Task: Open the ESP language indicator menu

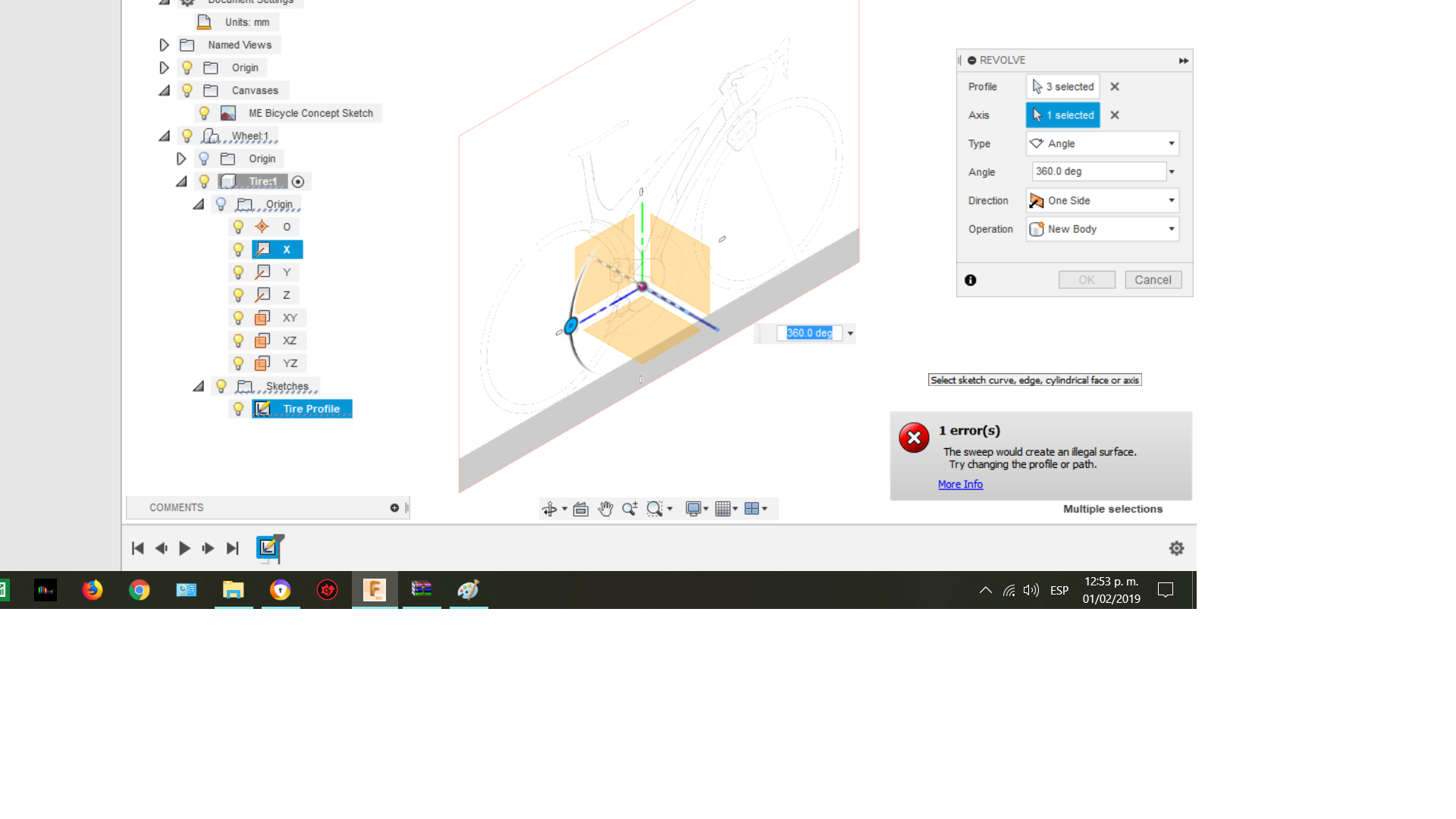Action: pos(1059,590)
